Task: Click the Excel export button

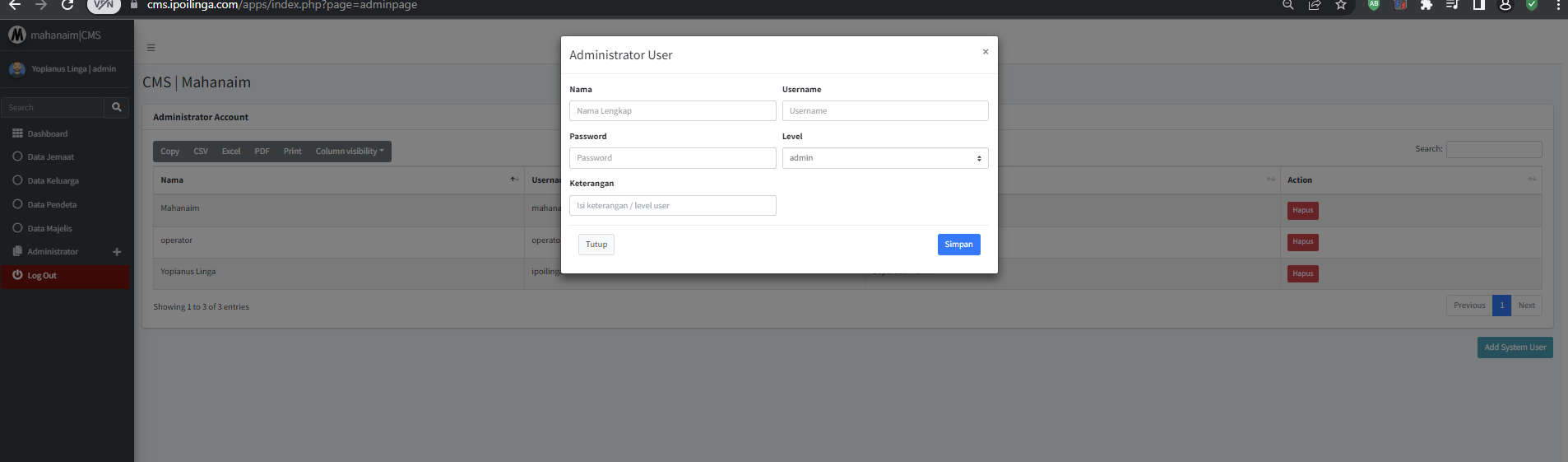Action: coord(231,152)
